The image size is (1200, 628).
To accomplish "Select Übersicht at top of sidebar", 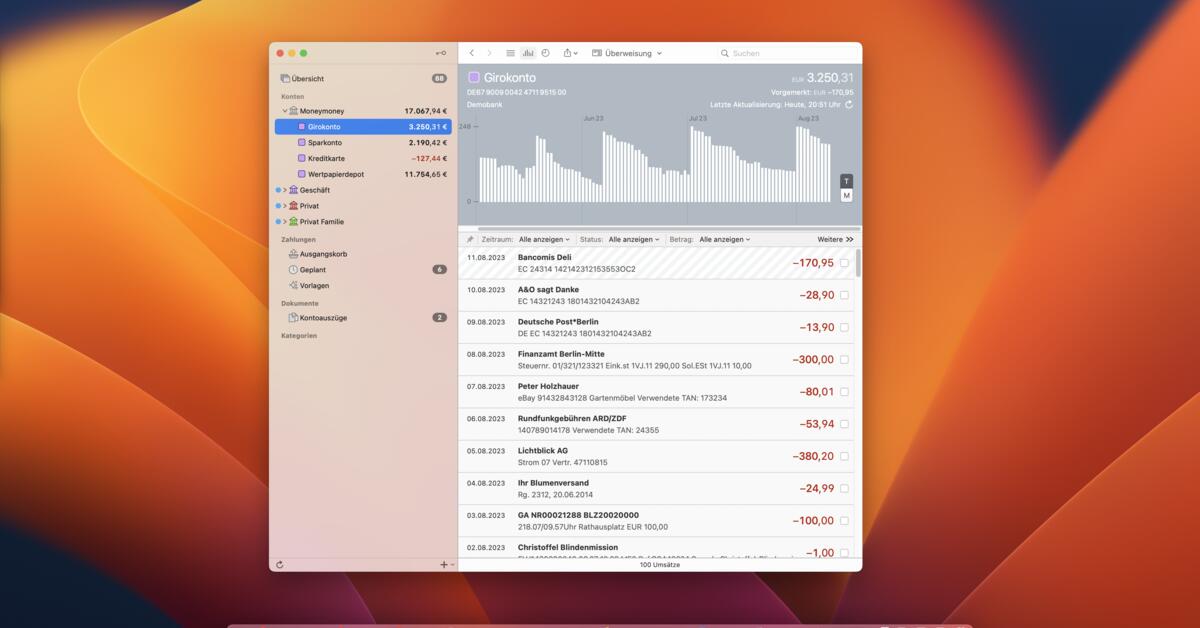I will click(x=308, y=78).
